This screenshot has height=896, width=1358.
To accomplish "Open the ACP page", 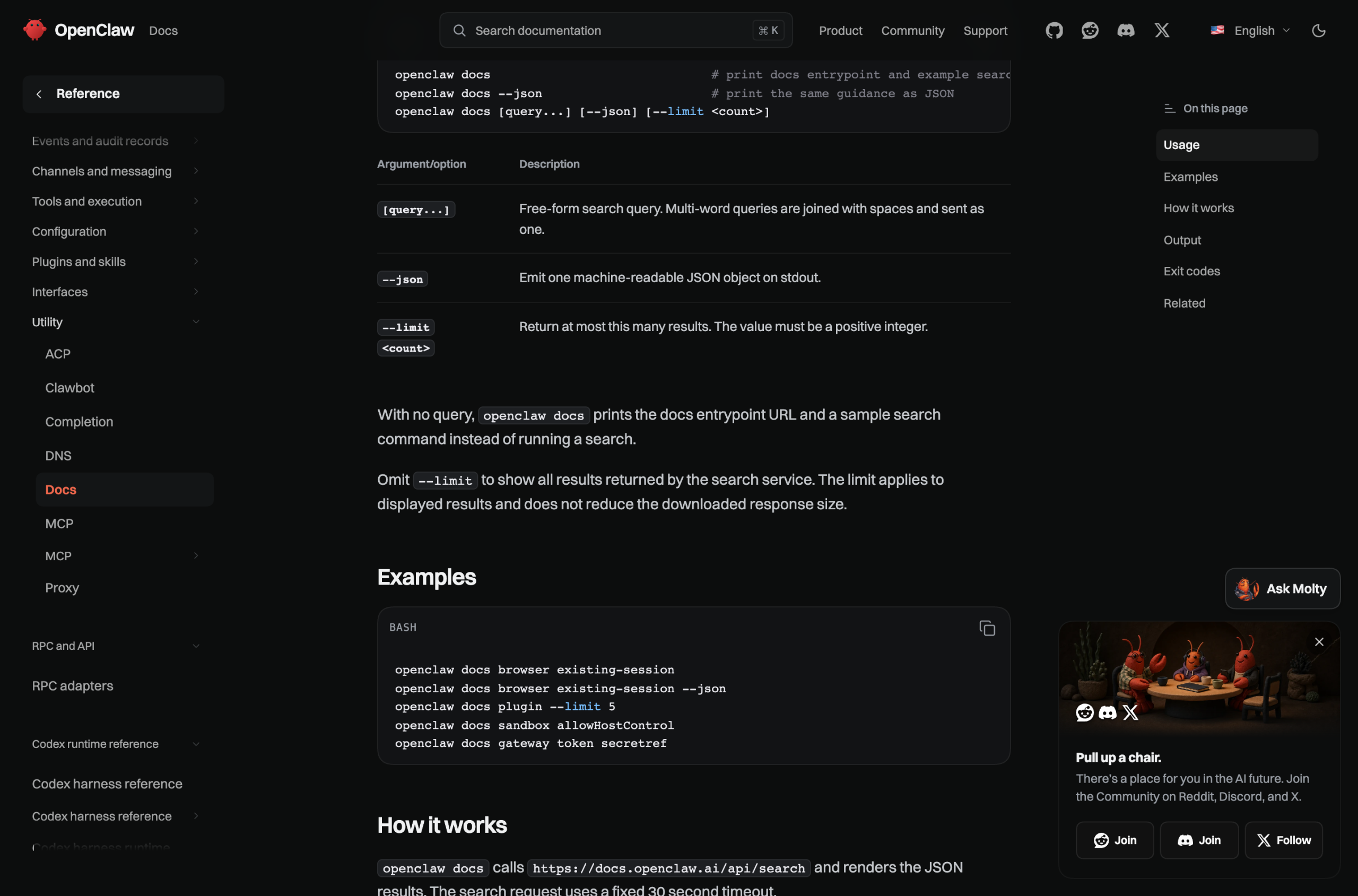I will (x=58, y=354).
